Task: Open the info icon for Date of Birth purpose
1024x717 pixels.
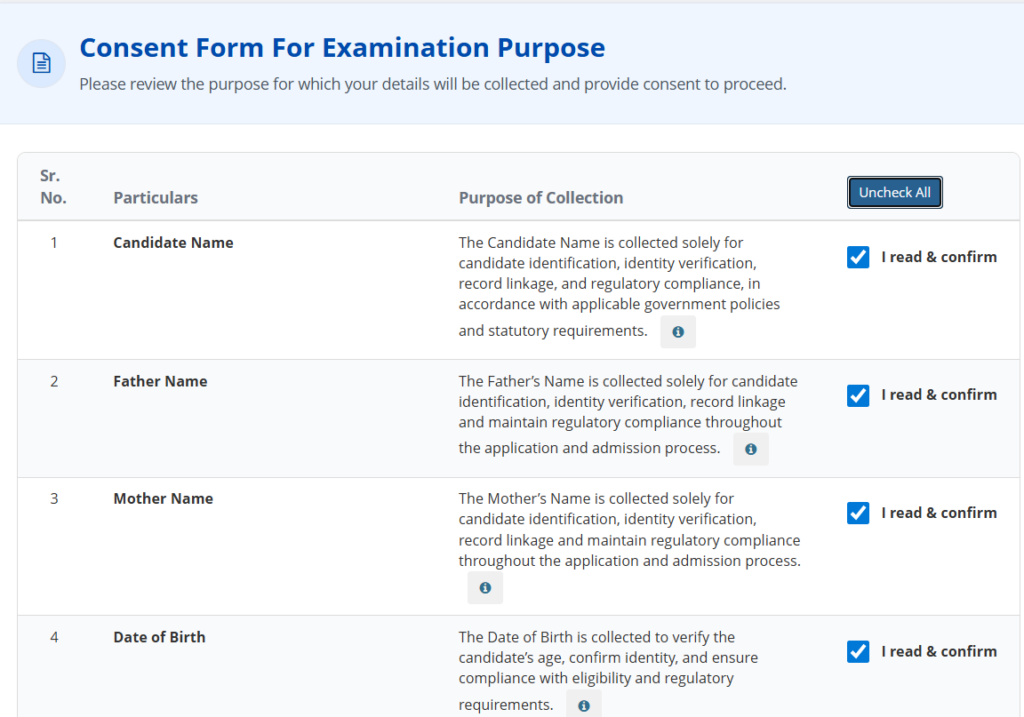Action: pyautogui.click(x=584, y=706)
